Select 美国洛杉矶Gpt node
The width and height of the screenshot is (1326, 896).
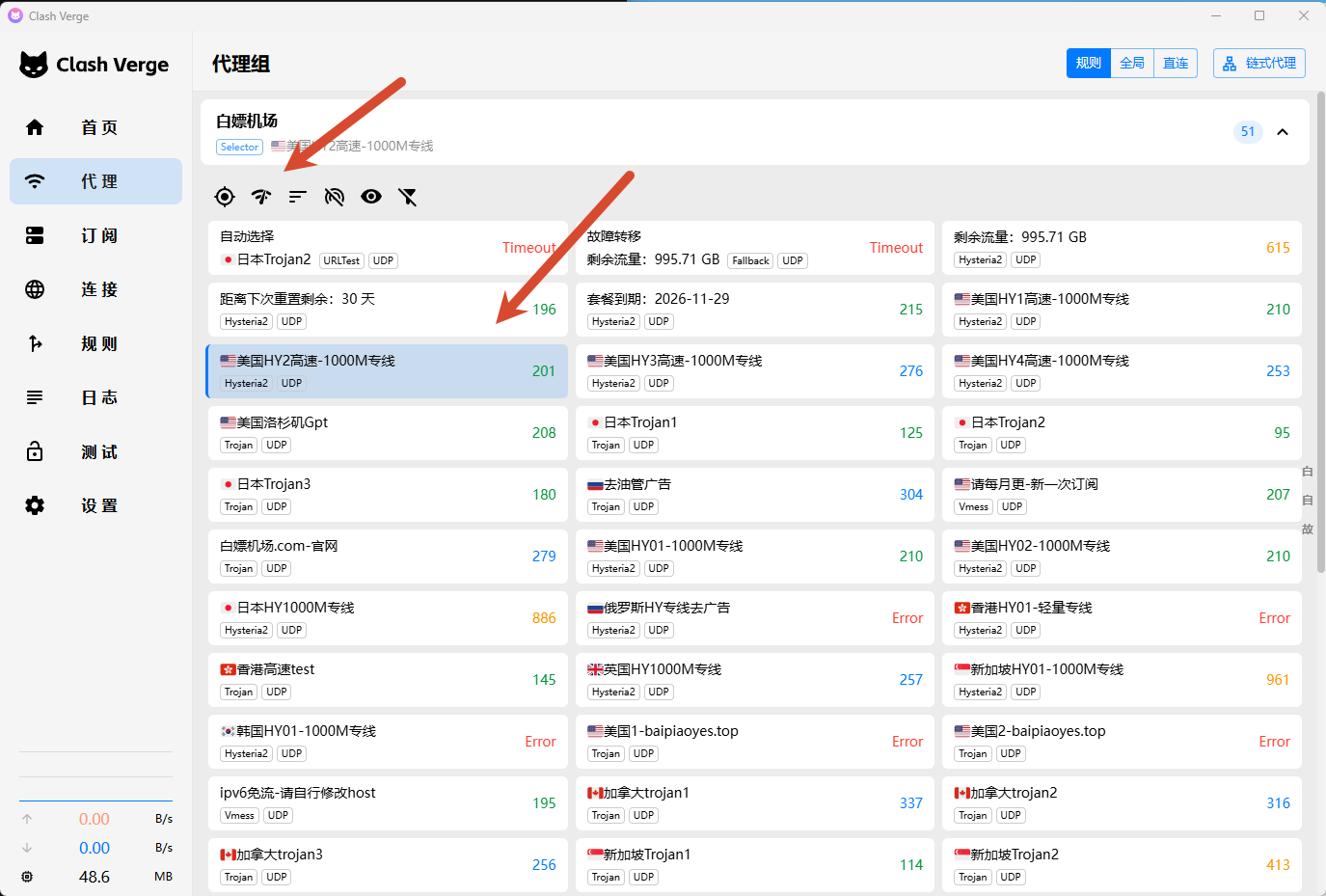[x=388, y=433]
